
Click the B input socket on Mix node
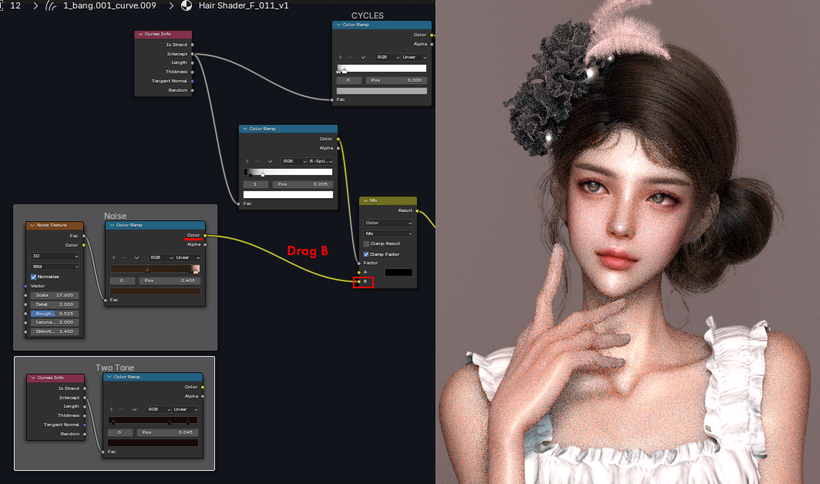[x=359, y=282]
